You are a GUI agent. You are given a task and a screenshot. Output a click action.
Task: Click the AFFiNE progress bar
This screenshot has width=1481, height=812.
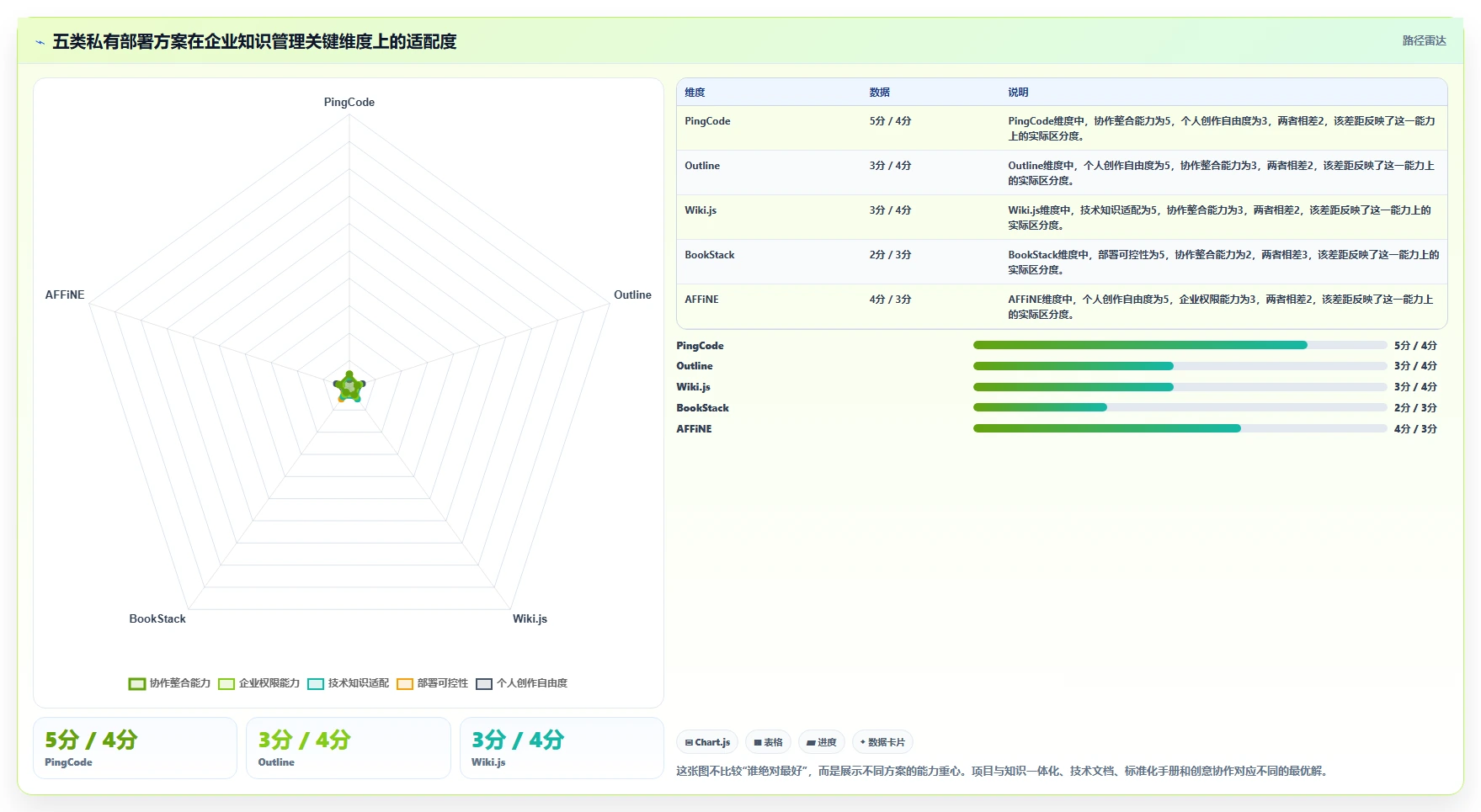tap(1180, 428)
